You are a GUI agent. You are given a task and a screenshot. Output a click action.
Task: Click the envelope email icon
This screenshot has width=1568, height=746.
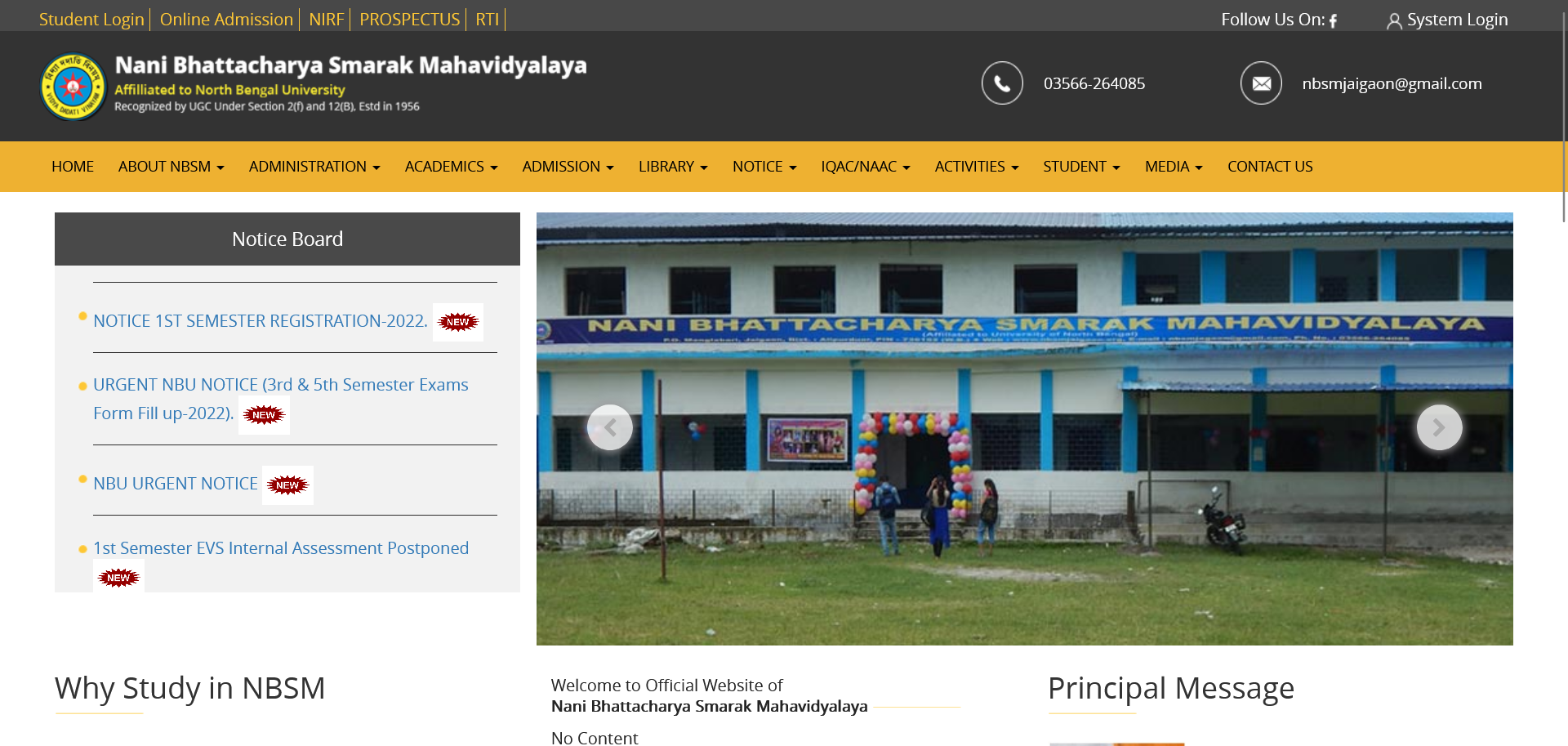pyautogui.click(x=1261, y=83)
